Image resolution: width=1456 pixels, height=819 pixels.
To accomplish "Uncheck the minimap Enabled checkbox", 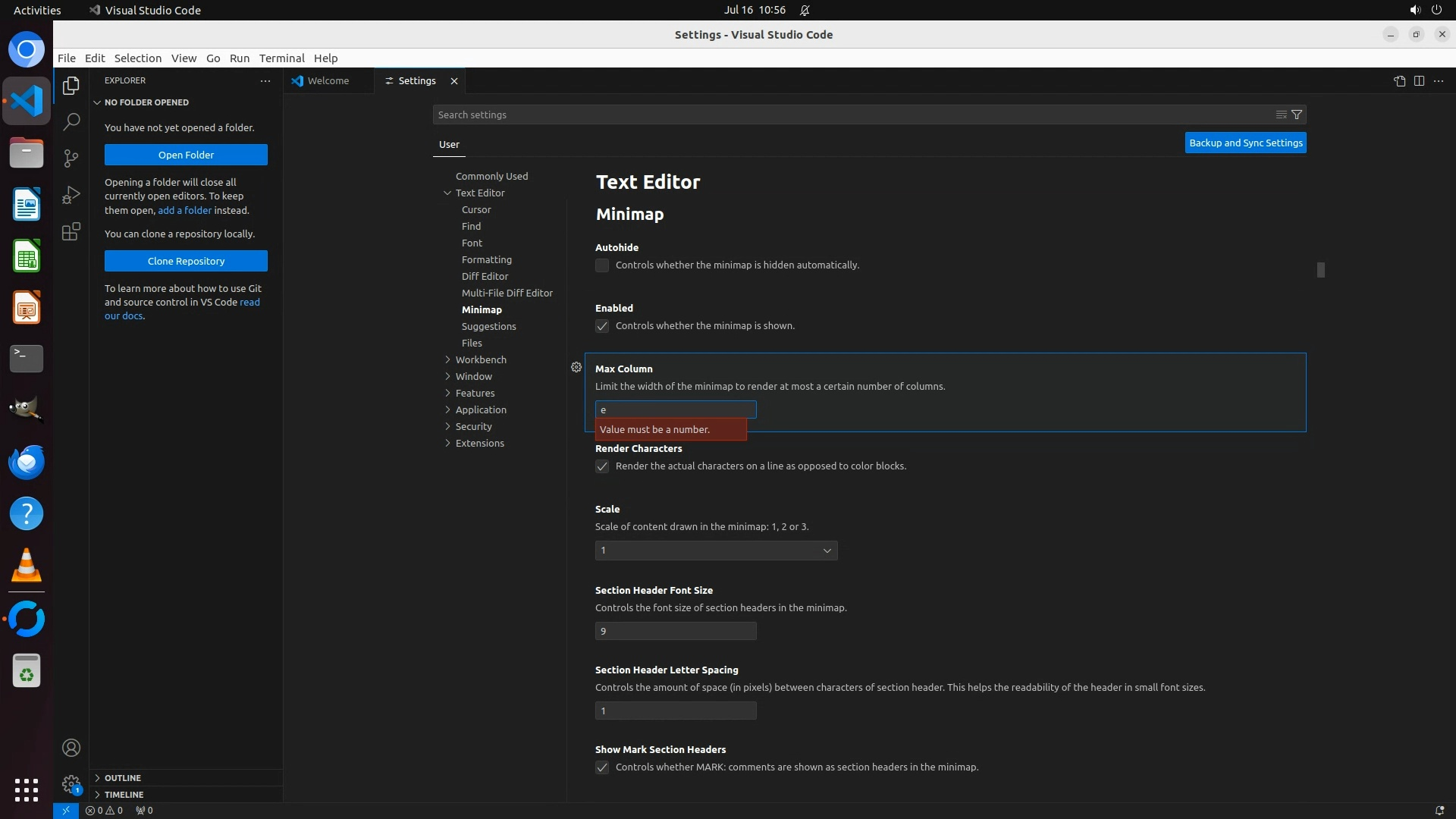I will 602,326.
